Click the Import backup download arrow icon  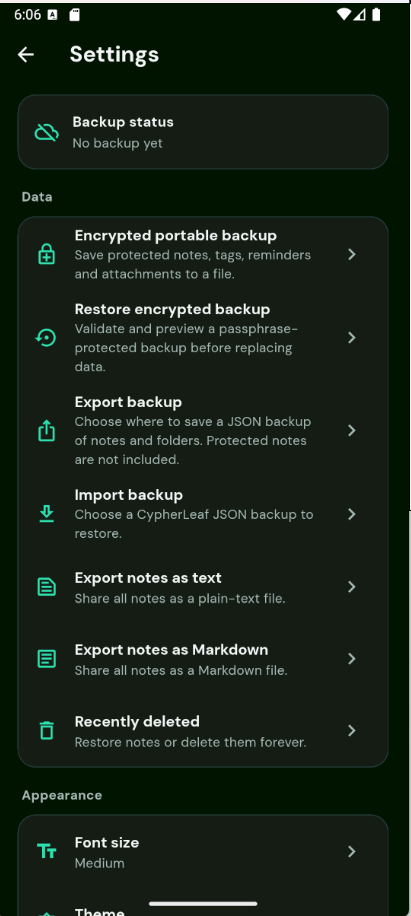pyautogui.click(x=47, y=514)
